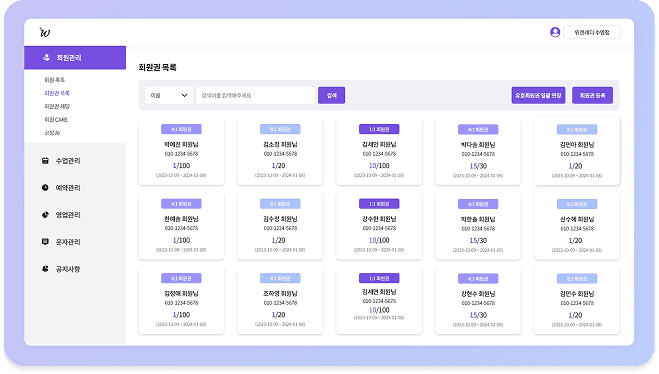Click the 영업관리 pie chart icon
This screenshot has height=374, width=659.
click(45, 215)
